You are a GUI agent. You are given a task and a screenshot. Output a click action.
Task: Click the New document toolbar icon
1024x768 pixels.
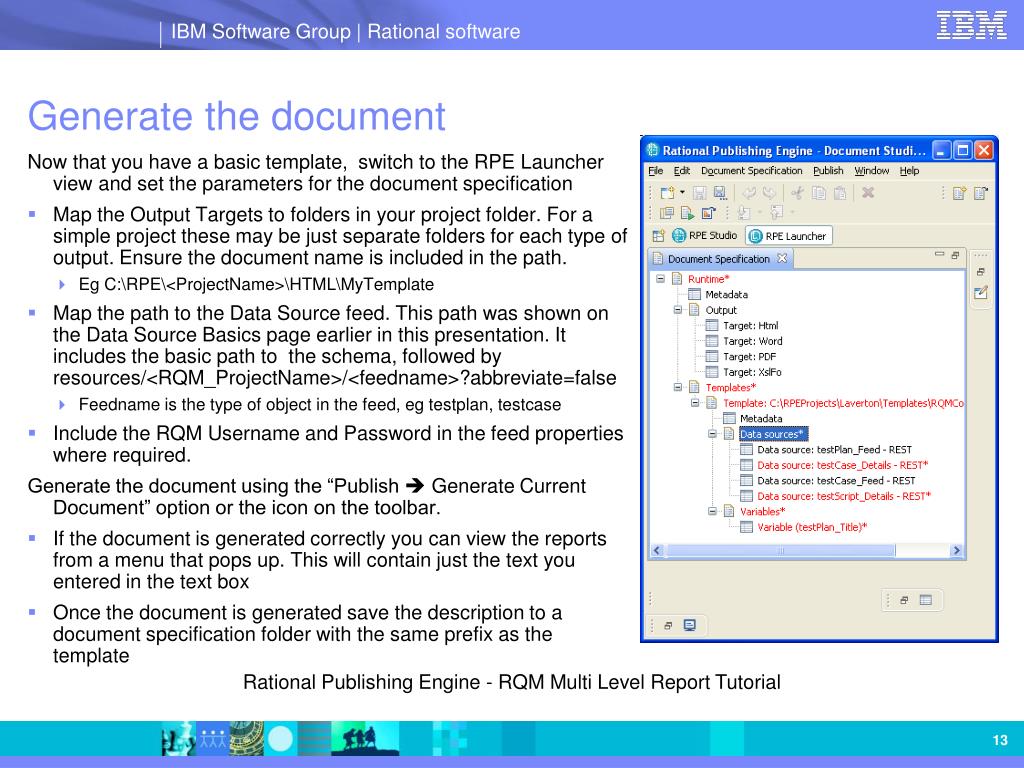click(667, 193)
